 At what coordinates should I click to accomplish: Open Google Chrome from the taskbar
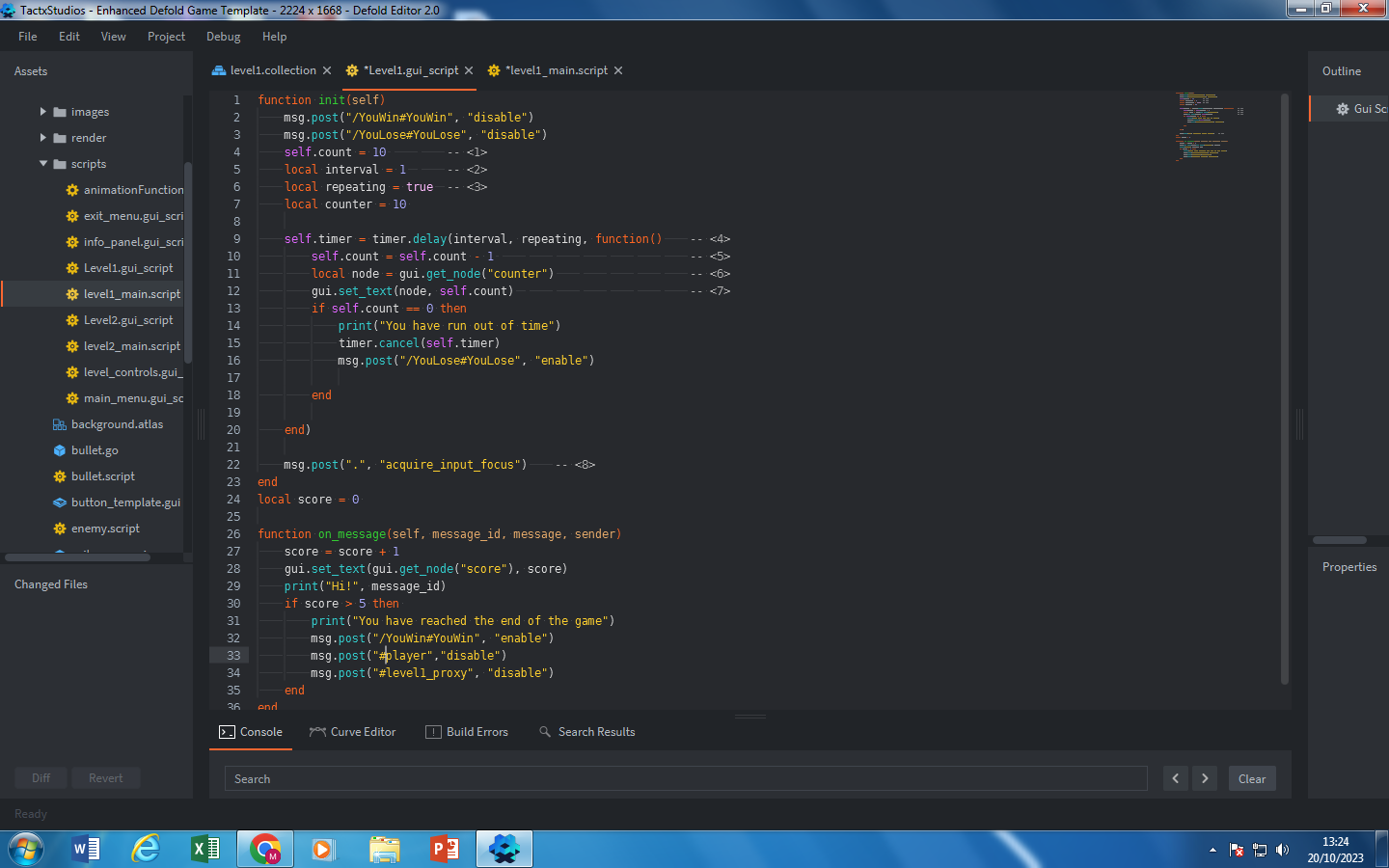click(265, 849)
